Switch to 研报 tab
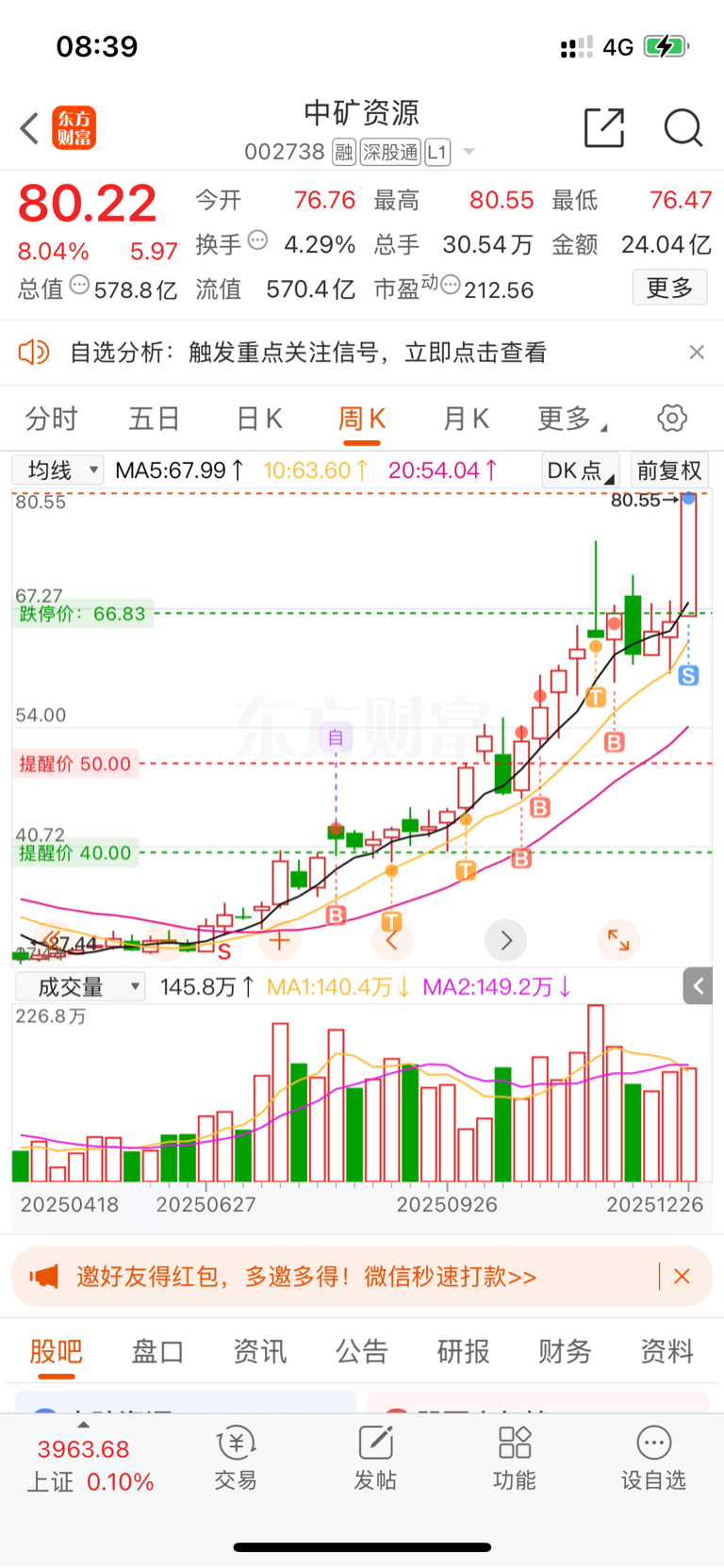This screenshot has width=724, height=1568. [463, 1351]
